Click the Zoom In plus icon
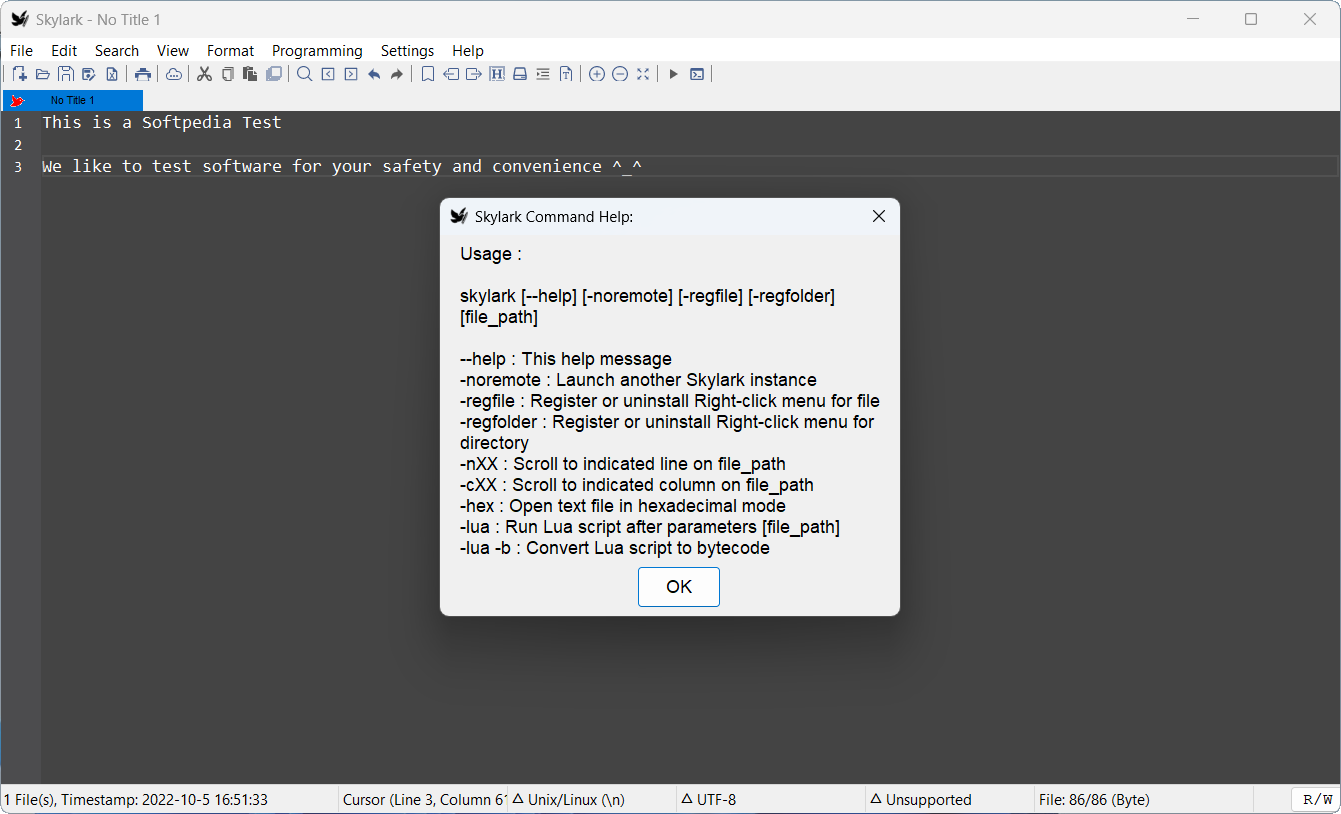Image resolution: width=1341 pixels, height=814 pixels. 597,74
